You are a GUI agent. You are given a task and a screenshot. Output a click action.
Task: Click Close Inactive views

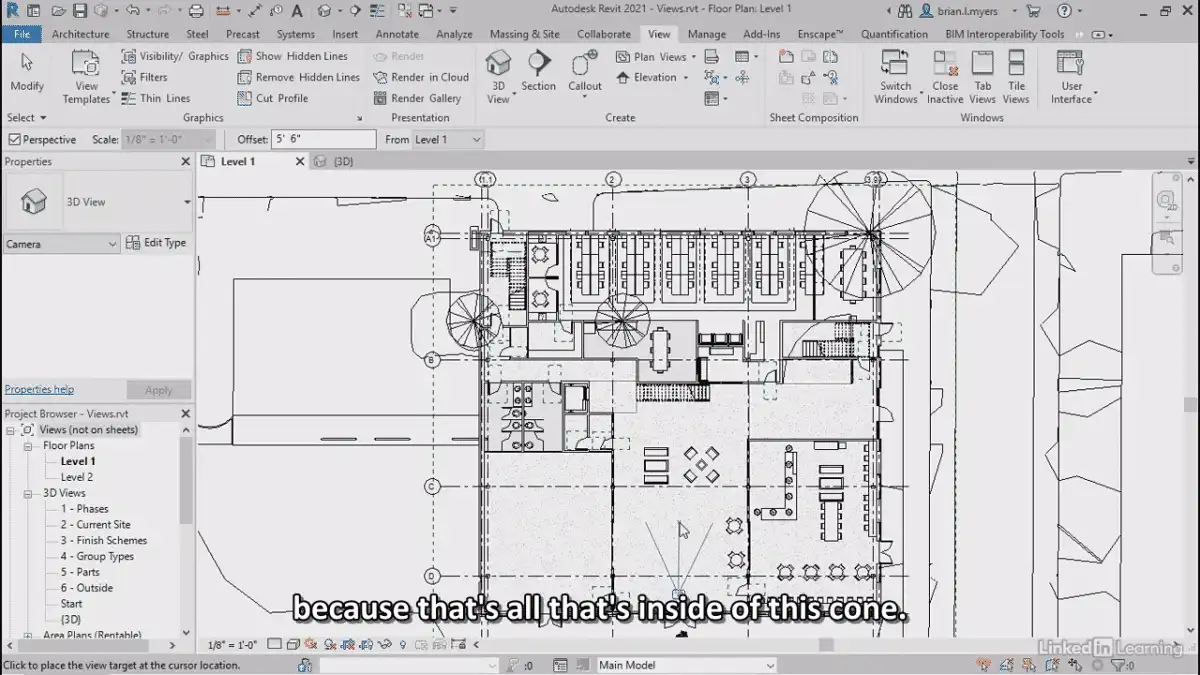click(945, 78)
